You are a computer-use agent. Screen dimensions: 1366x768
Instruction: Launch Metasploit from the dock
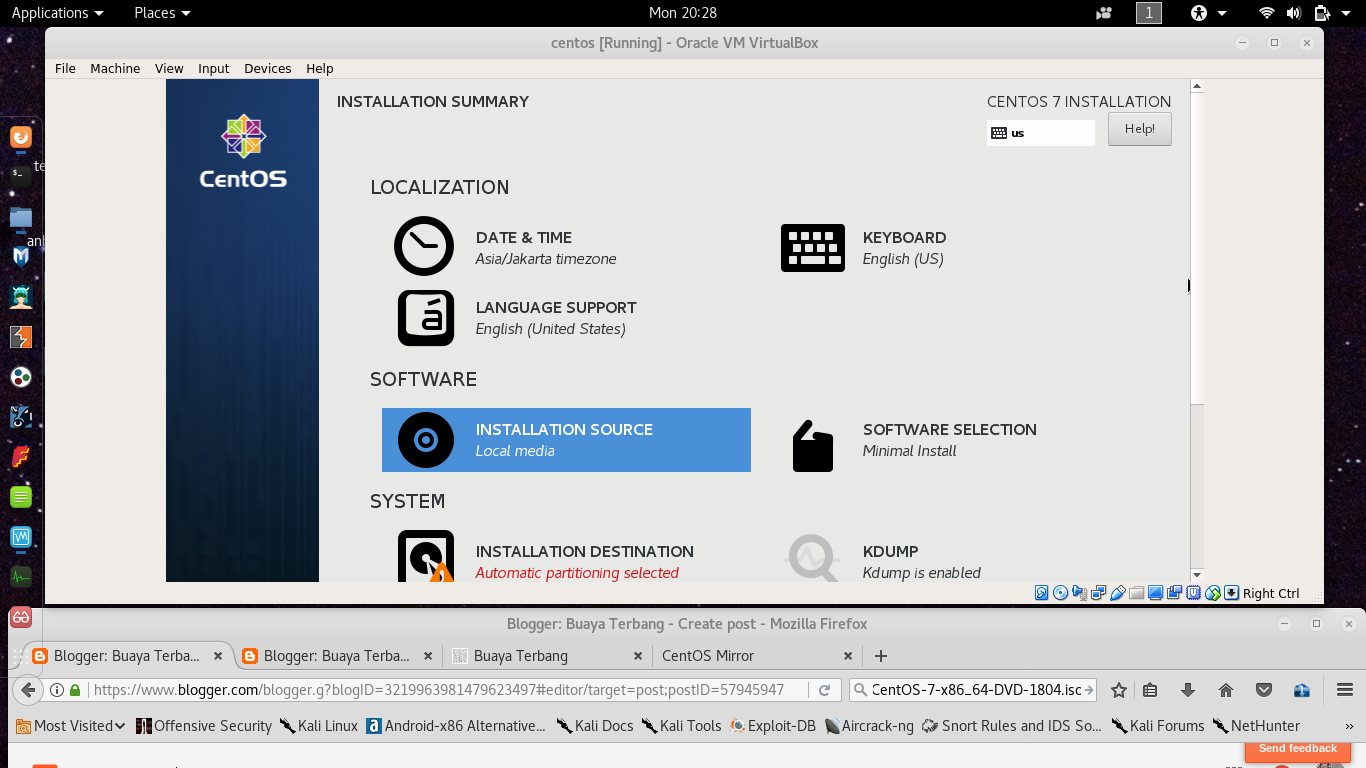(21, 257)
